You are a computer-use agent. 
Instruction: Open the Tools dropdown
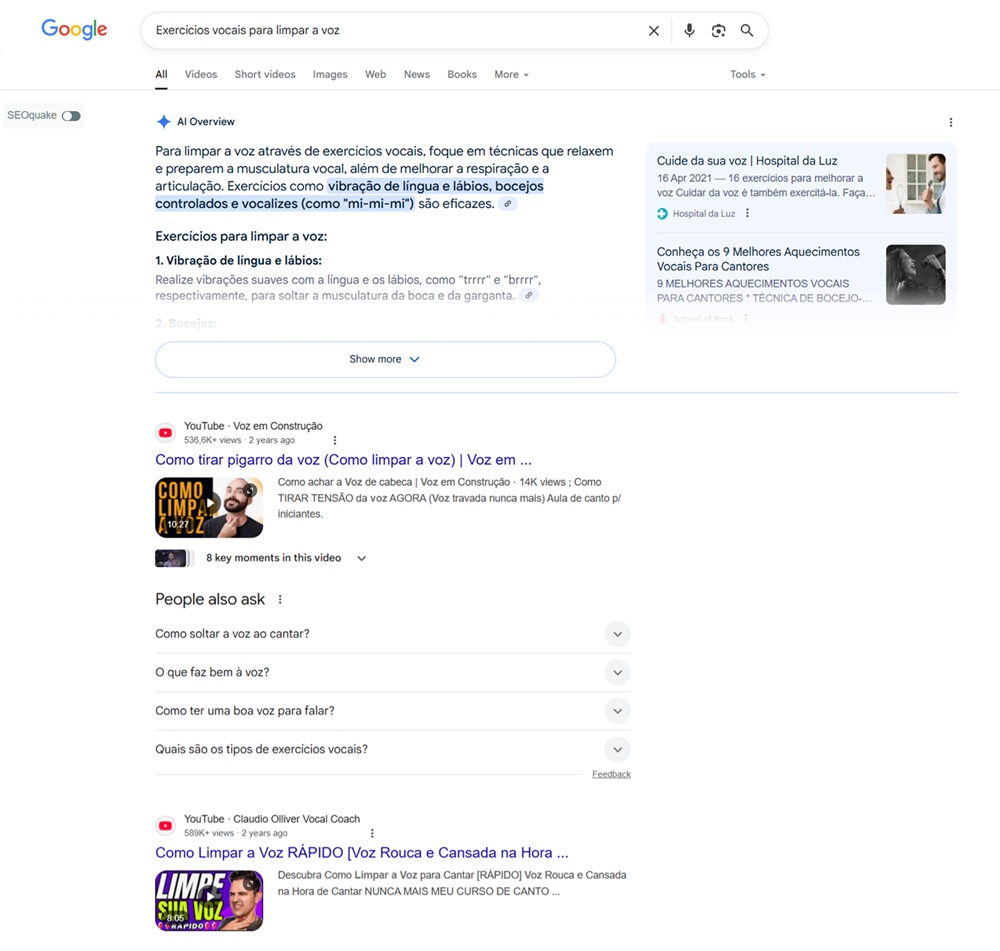(747, 74)
